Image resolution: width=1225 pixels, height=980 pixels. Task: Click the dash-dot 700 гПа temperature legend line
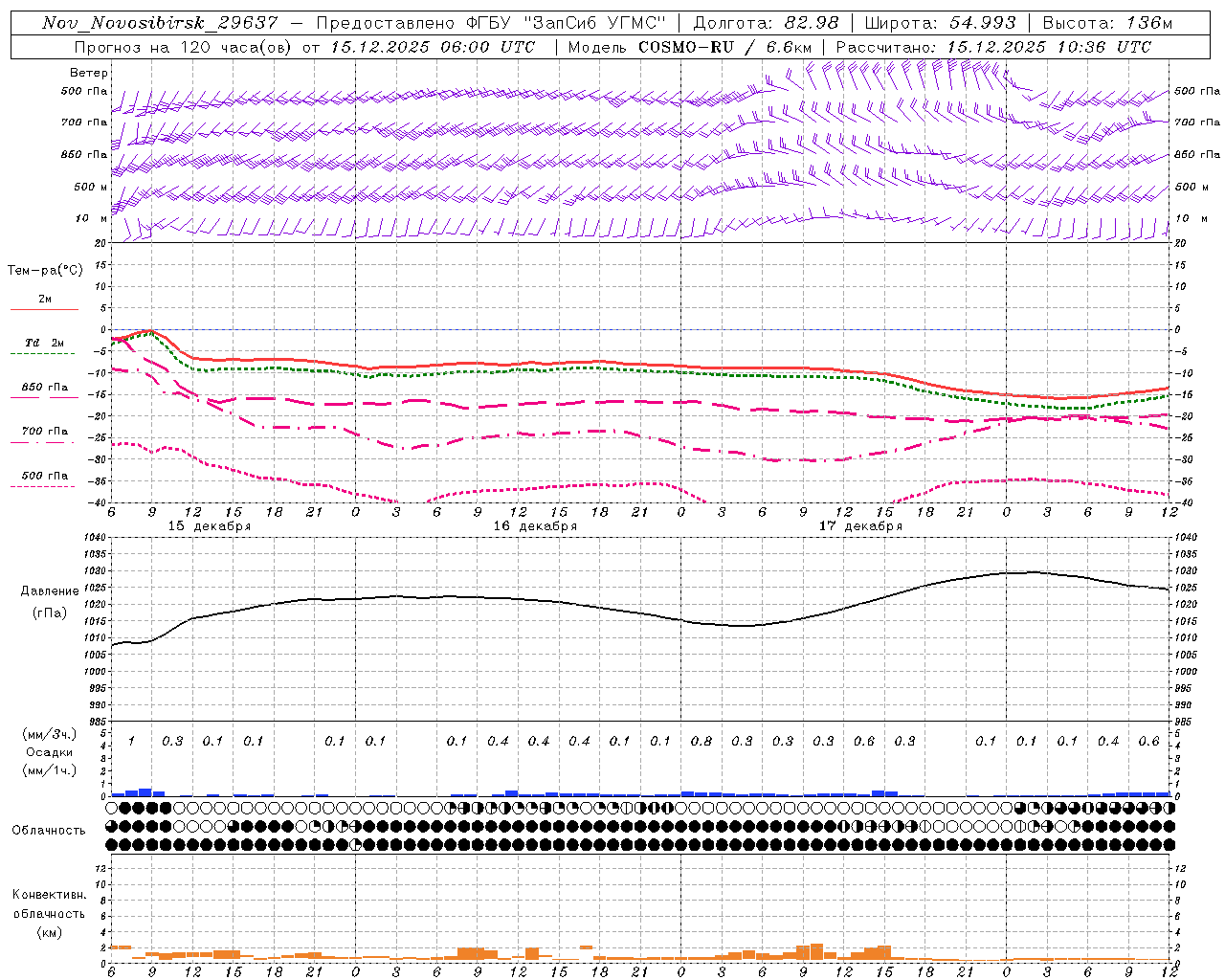tap(44, 442)
